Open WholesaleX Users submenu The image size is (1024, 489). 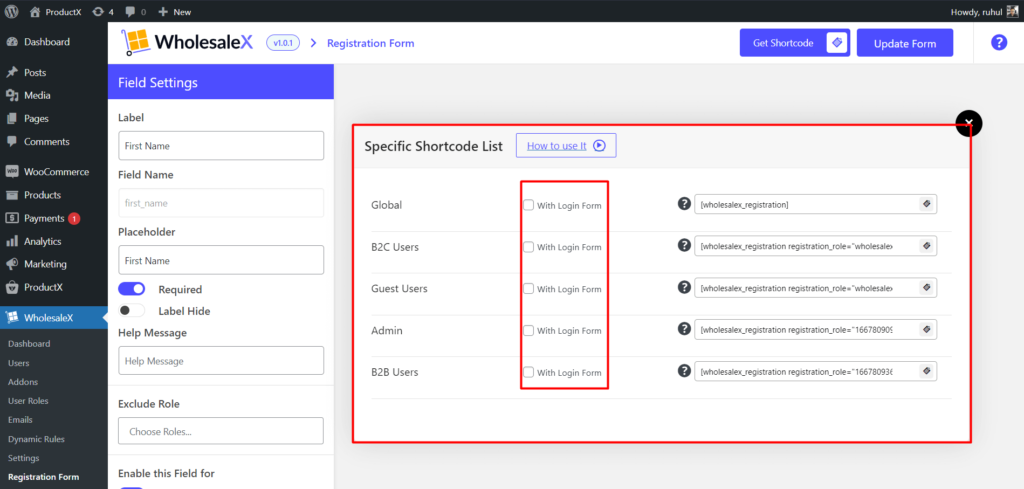(18, 363)
